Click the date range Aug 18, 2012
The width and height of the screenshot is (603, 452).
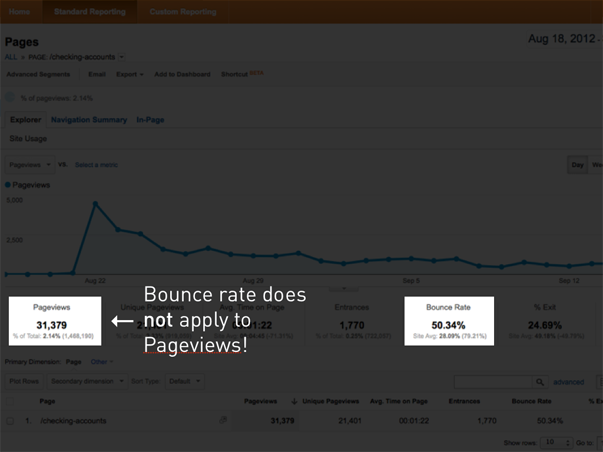561,39
